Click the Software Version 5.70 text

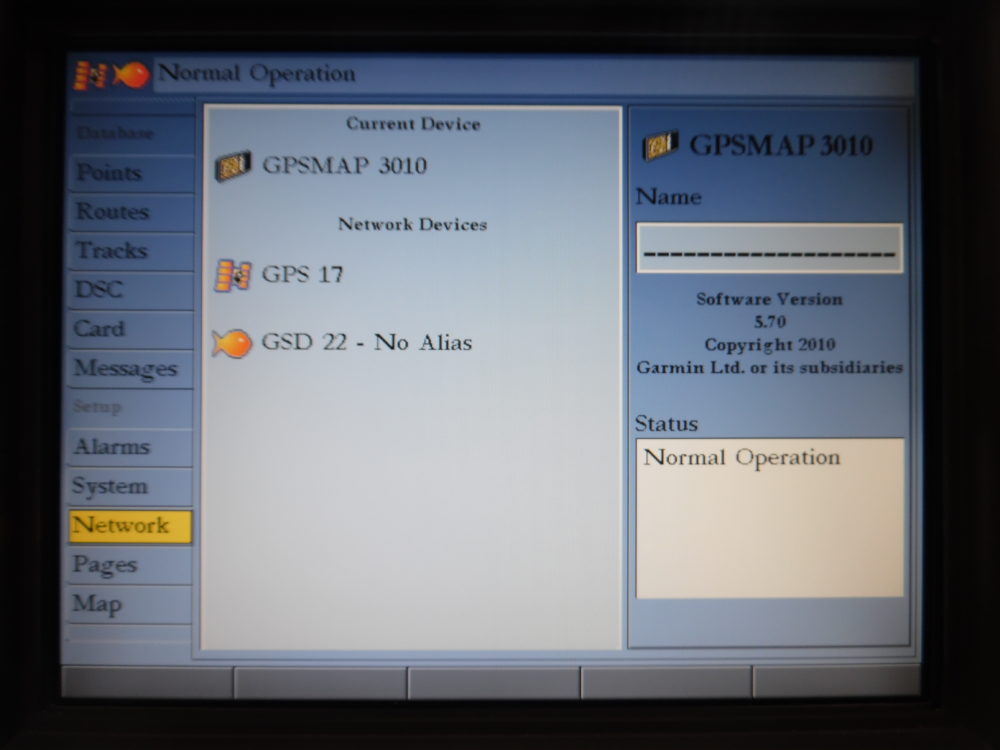[770, 311]
